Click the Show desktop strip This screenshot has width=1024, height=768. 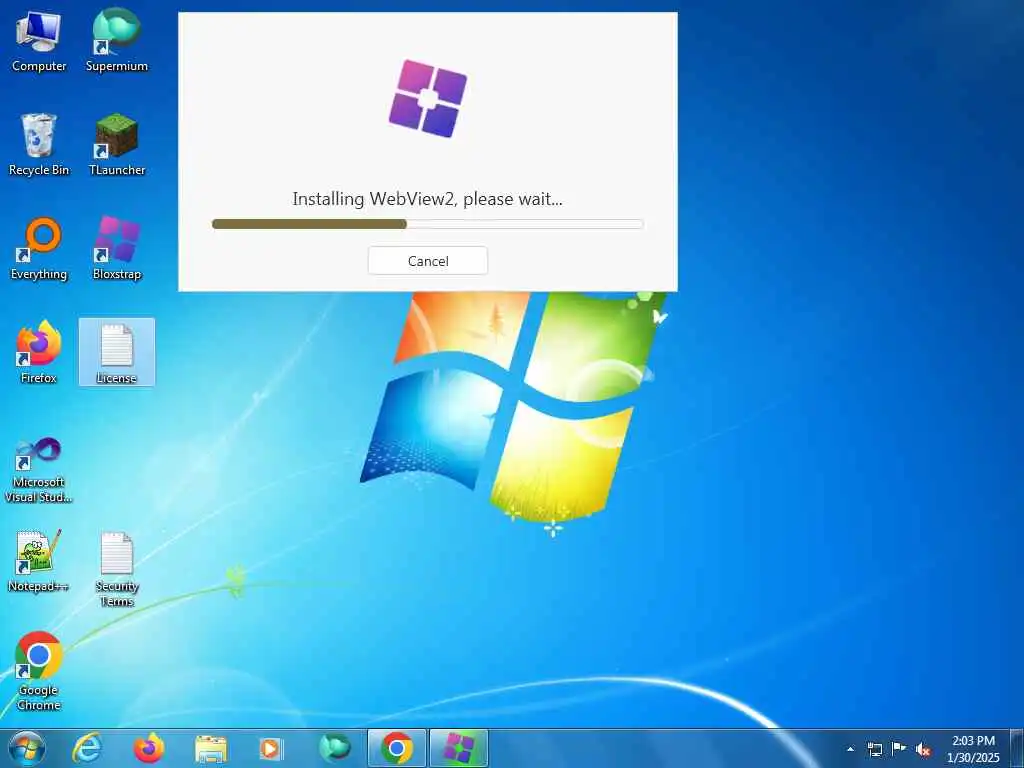pos(1016,748)
